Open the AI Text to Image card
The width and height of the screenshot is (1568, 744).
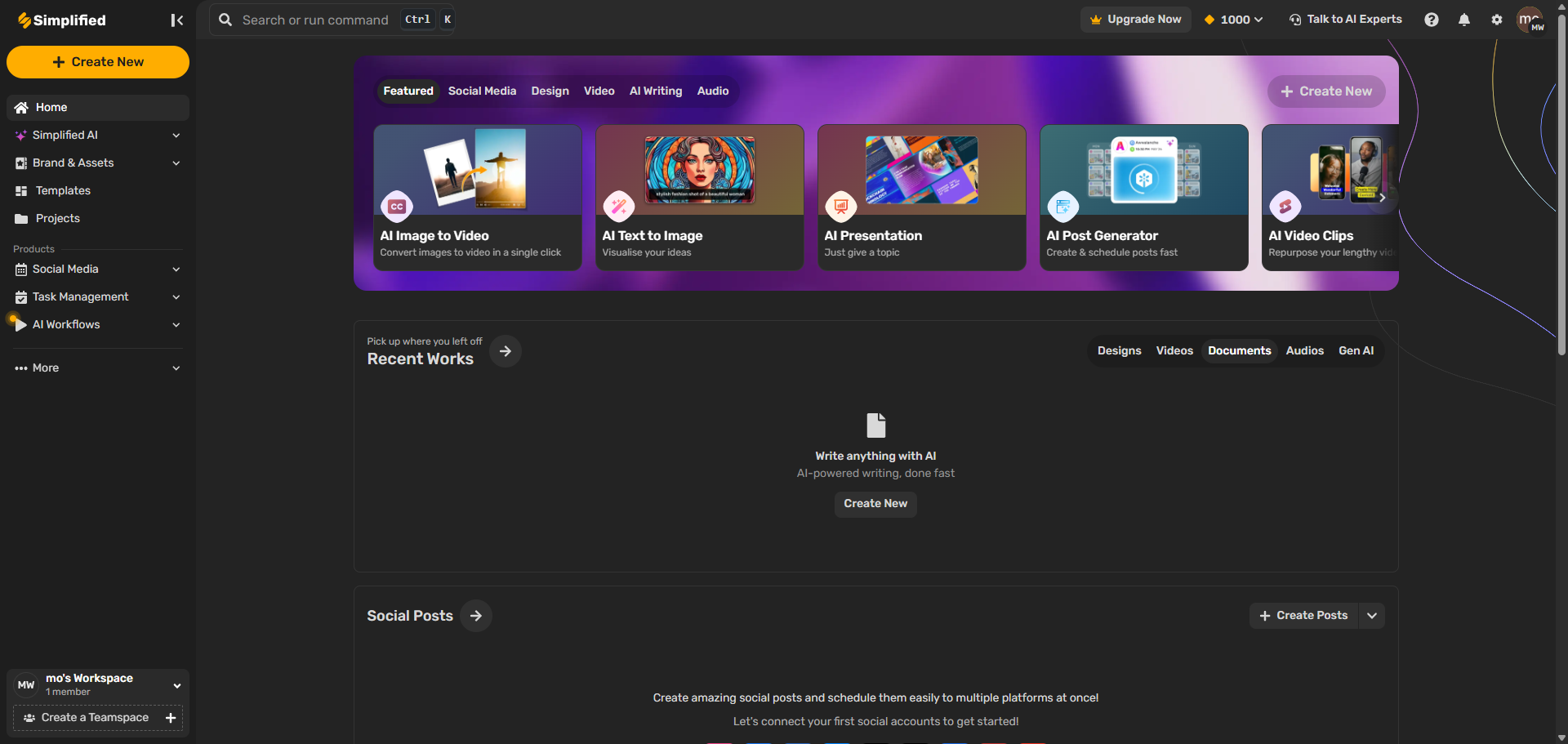pos(700,197)
